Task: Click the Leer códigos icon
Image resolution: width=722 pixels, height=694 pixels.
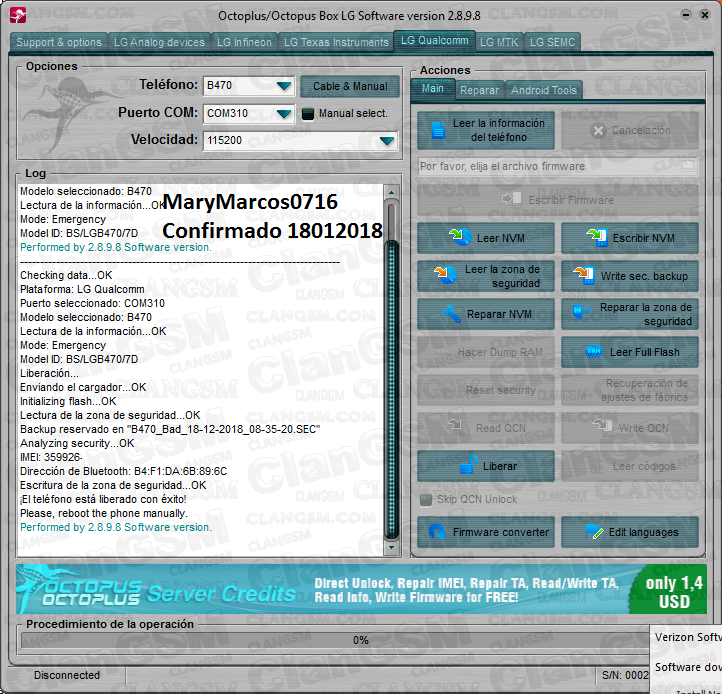Action: click(597, 467)
